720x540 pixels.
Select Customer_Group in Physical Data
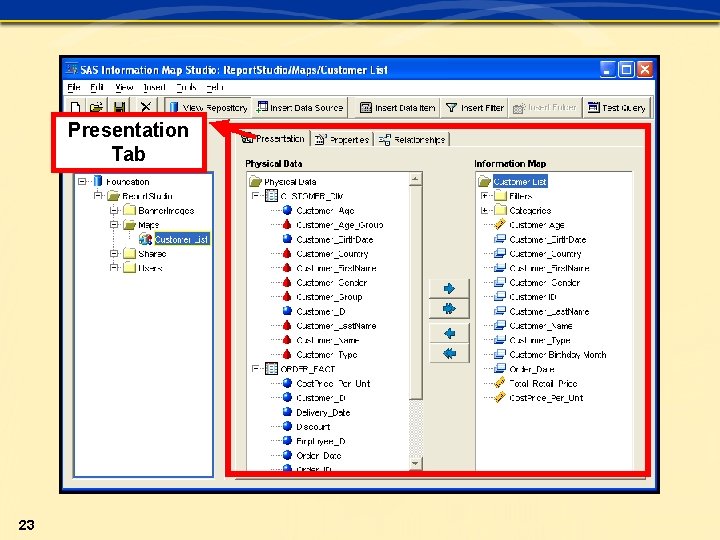pos(329,297)
